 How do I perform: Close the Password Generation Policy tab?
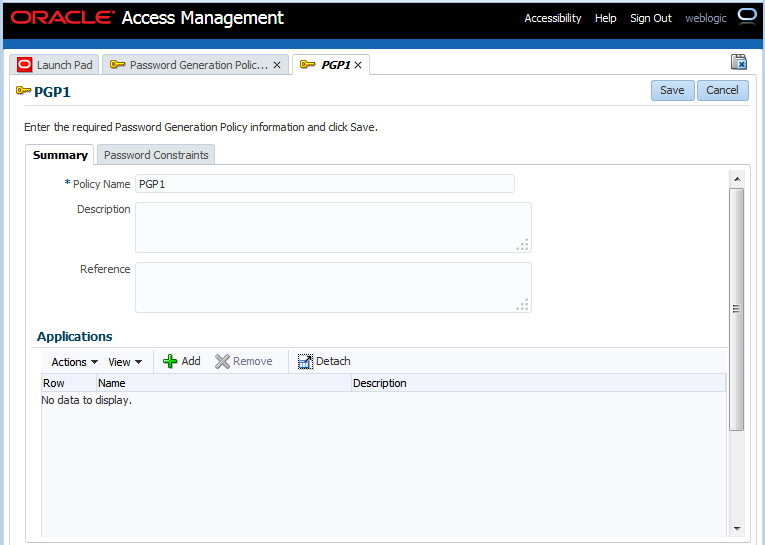pos(277,65)
